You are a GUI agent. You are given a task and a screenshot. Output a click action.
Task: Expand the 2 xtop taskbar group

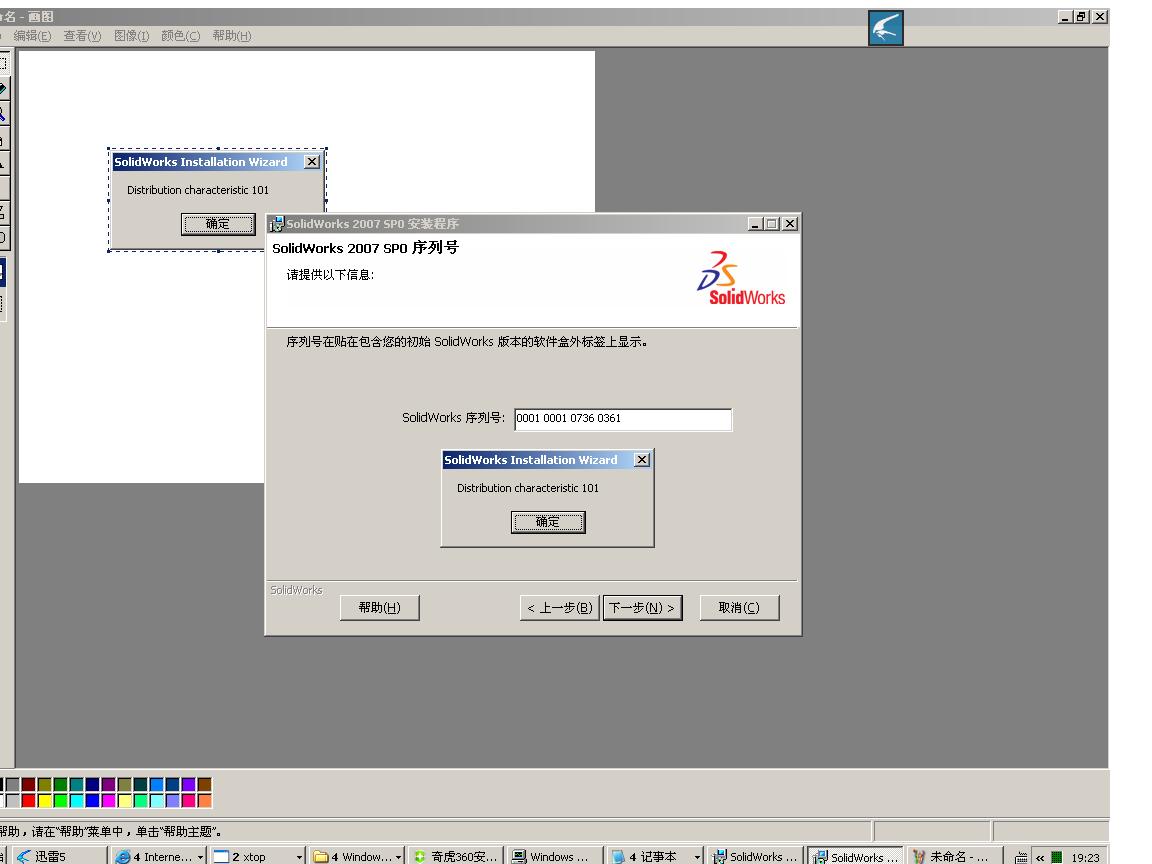pos(258,856)
